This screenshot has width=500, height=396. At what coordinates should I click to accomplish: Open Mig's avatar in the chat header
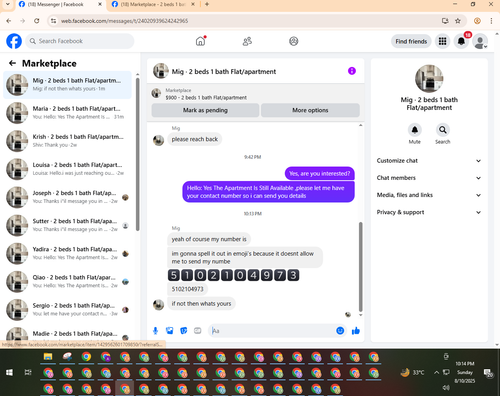161,71
